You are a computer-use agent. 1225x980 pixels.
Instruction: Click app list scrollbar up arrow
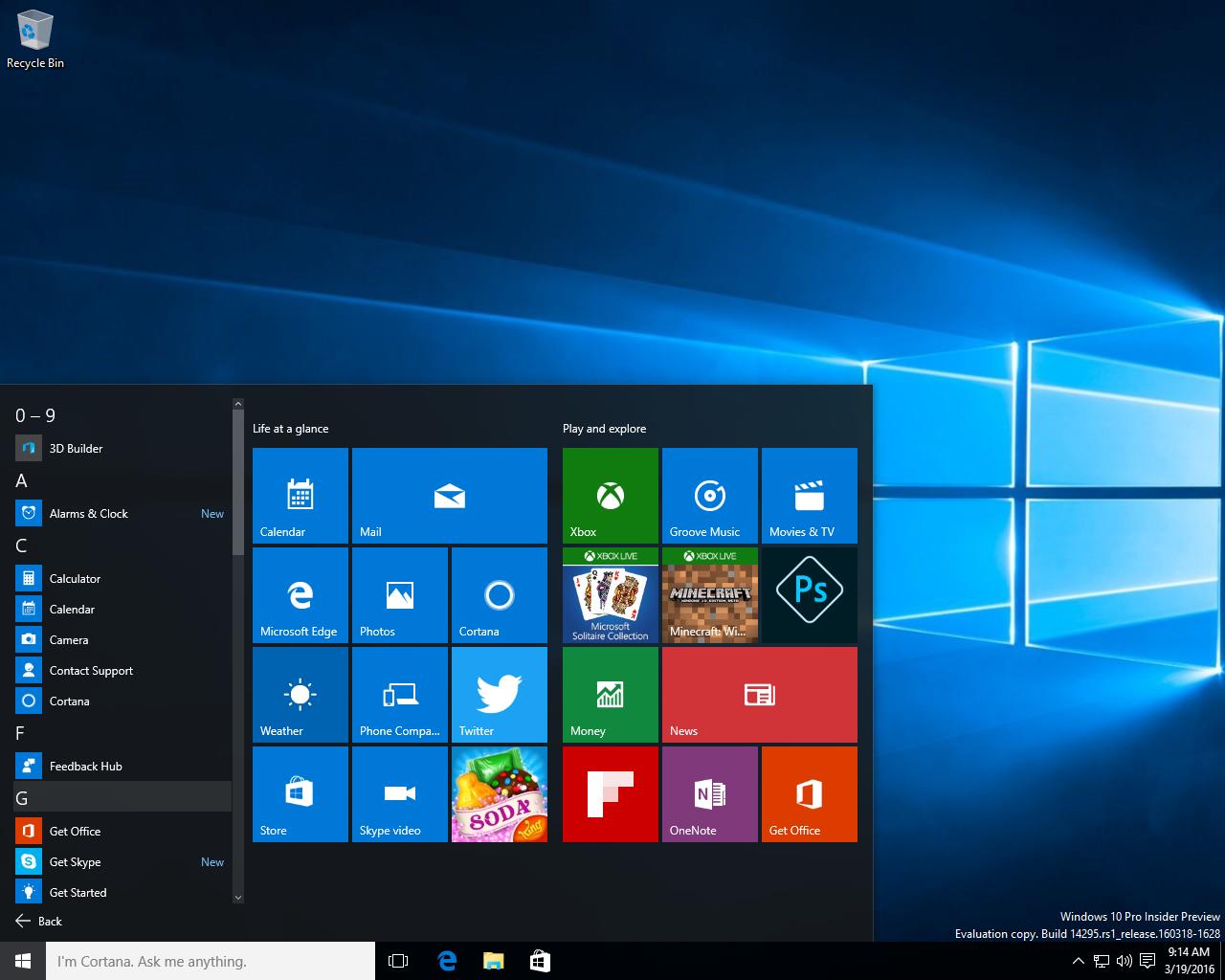(238, 405)
